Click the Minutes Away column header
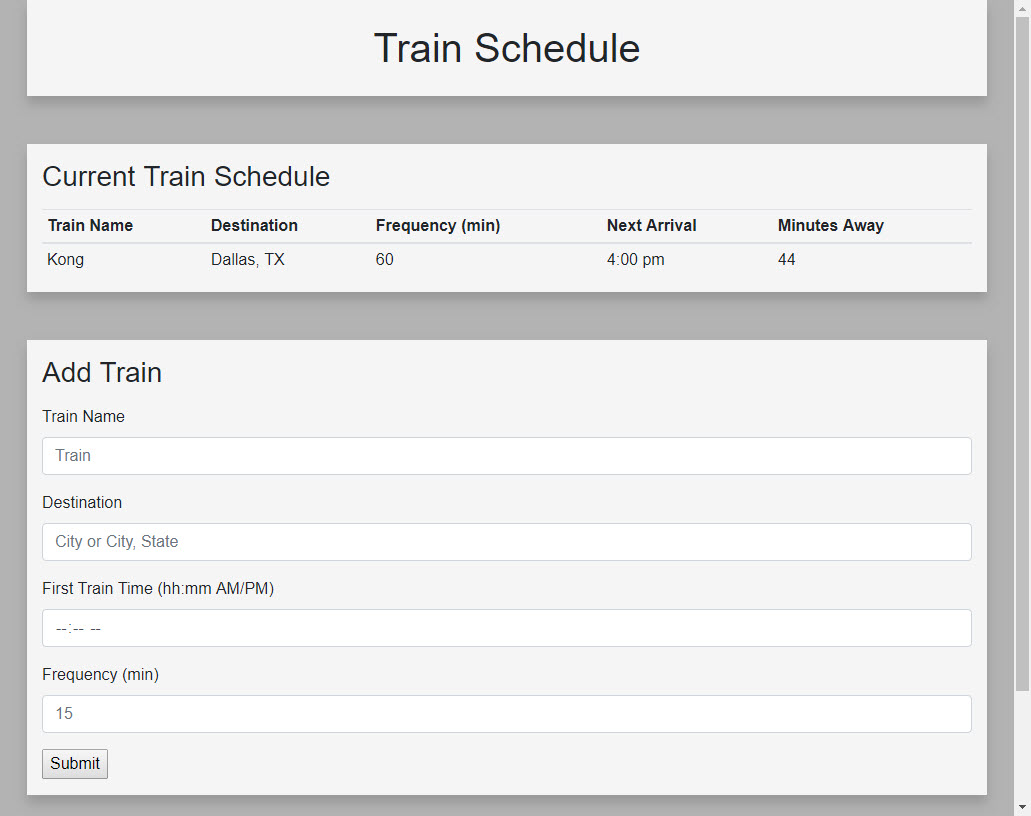This screenshot has width=1031, height=816. [830, 225]
